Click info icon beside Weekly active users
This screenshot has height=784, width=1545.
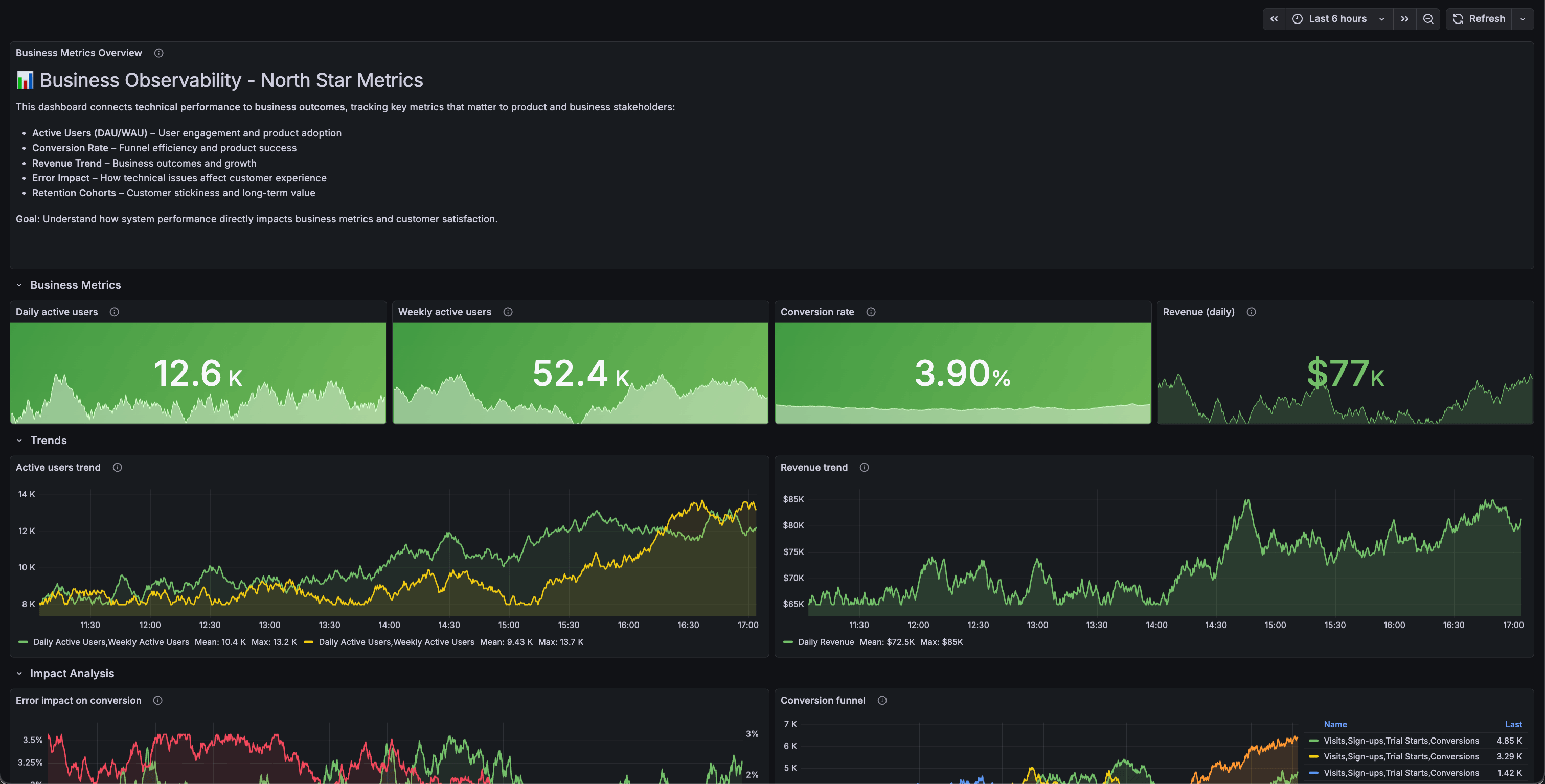(507, 312)
